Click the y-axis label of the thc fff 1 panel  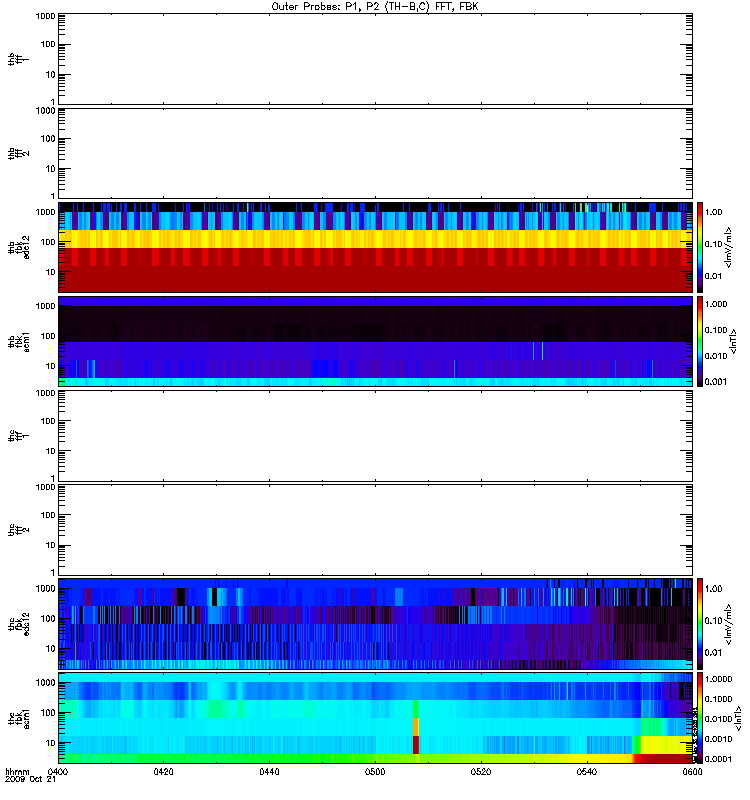19,435
